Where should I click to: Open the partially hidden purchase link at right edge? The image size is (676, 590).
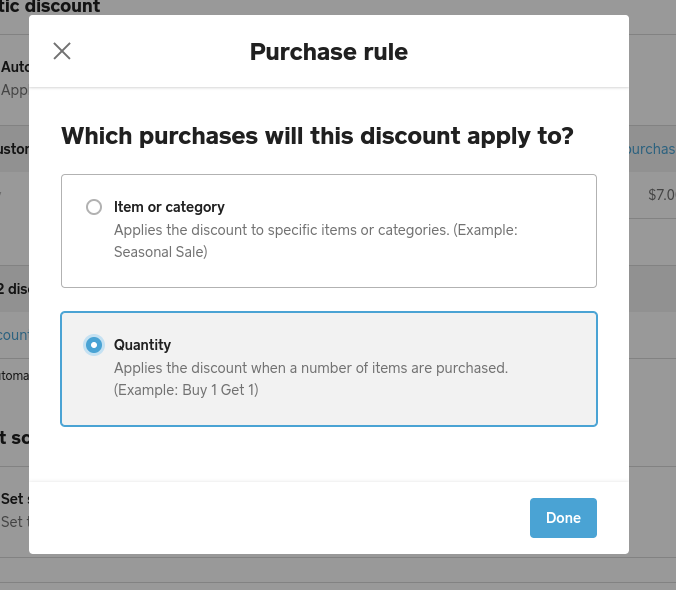pyautogui.click(x=652, y=149)
